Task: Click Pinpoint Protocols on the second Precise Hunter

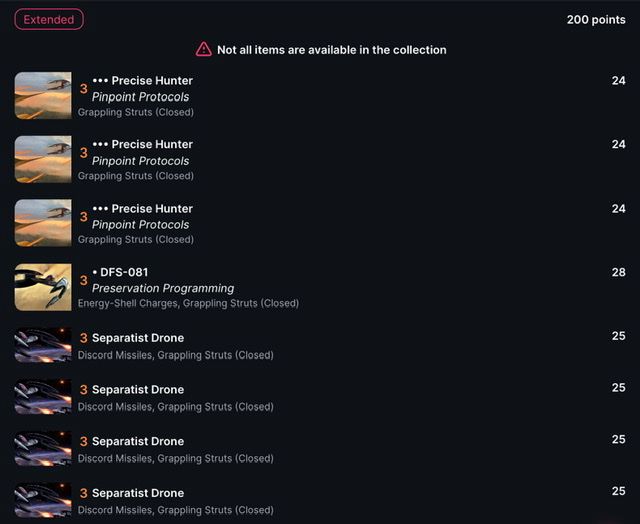Action: [x=140, y=161]
